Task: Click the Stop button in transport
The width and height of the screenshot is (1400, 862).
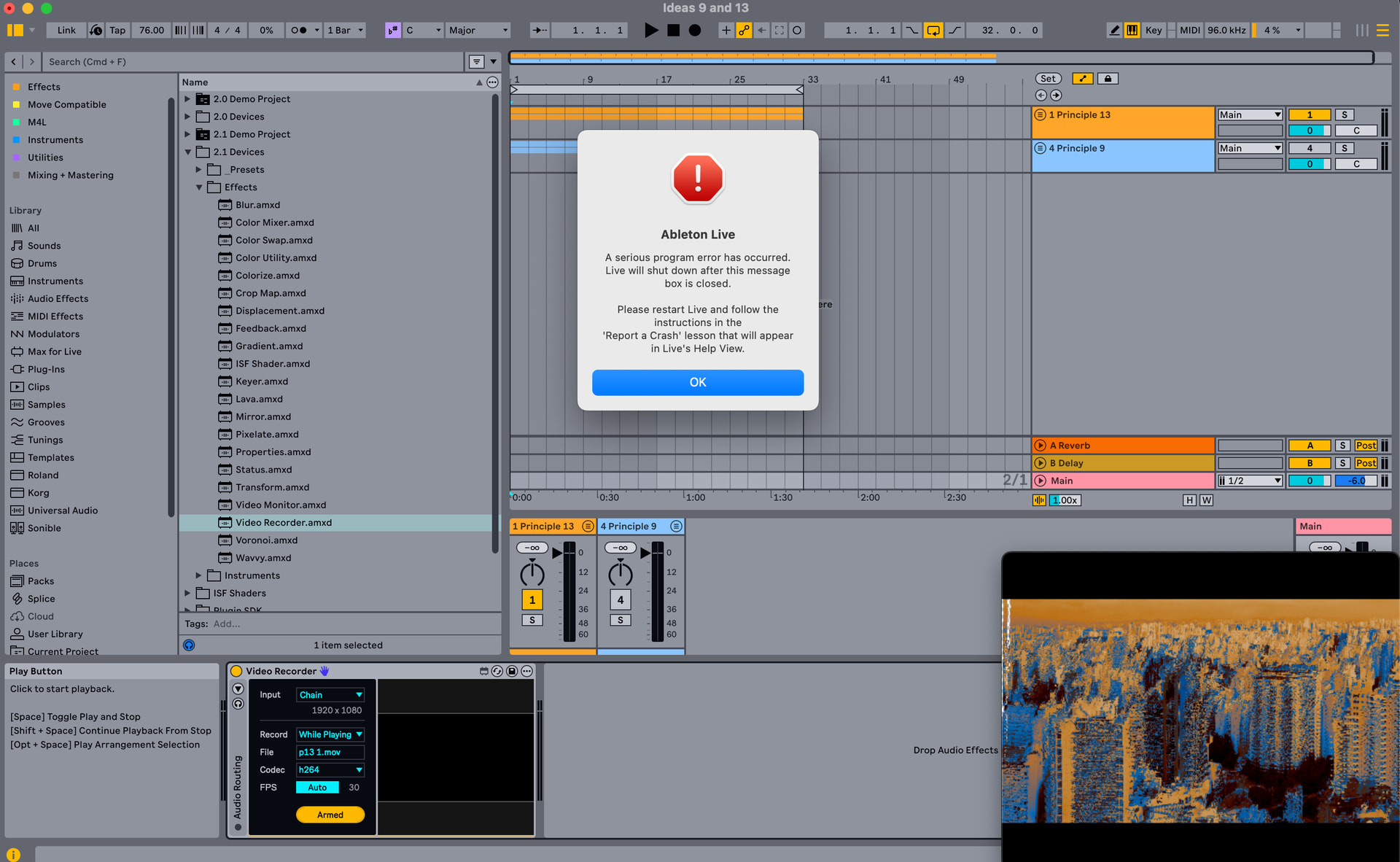Action: click(x=673, y=30)
